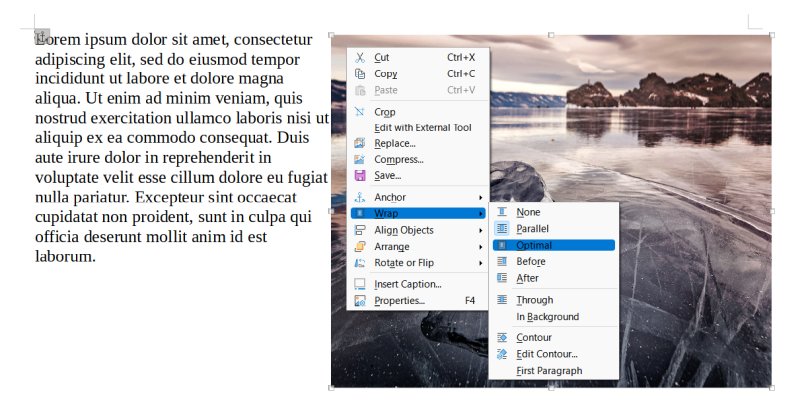Click the Anchor icon in menu
Image resolution: width=800 pixels, height=410 pixels.
pyautogui.click(x=360, y=197)
